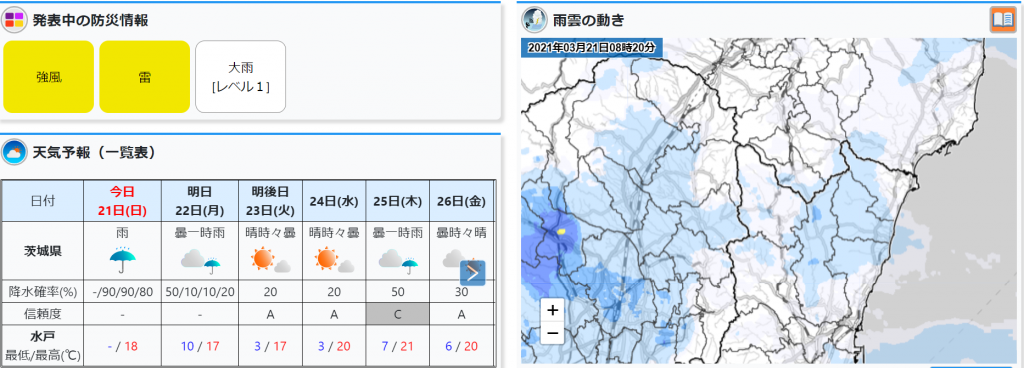Click the 雨雲の動き radar header icon

[x=534, y=20]
